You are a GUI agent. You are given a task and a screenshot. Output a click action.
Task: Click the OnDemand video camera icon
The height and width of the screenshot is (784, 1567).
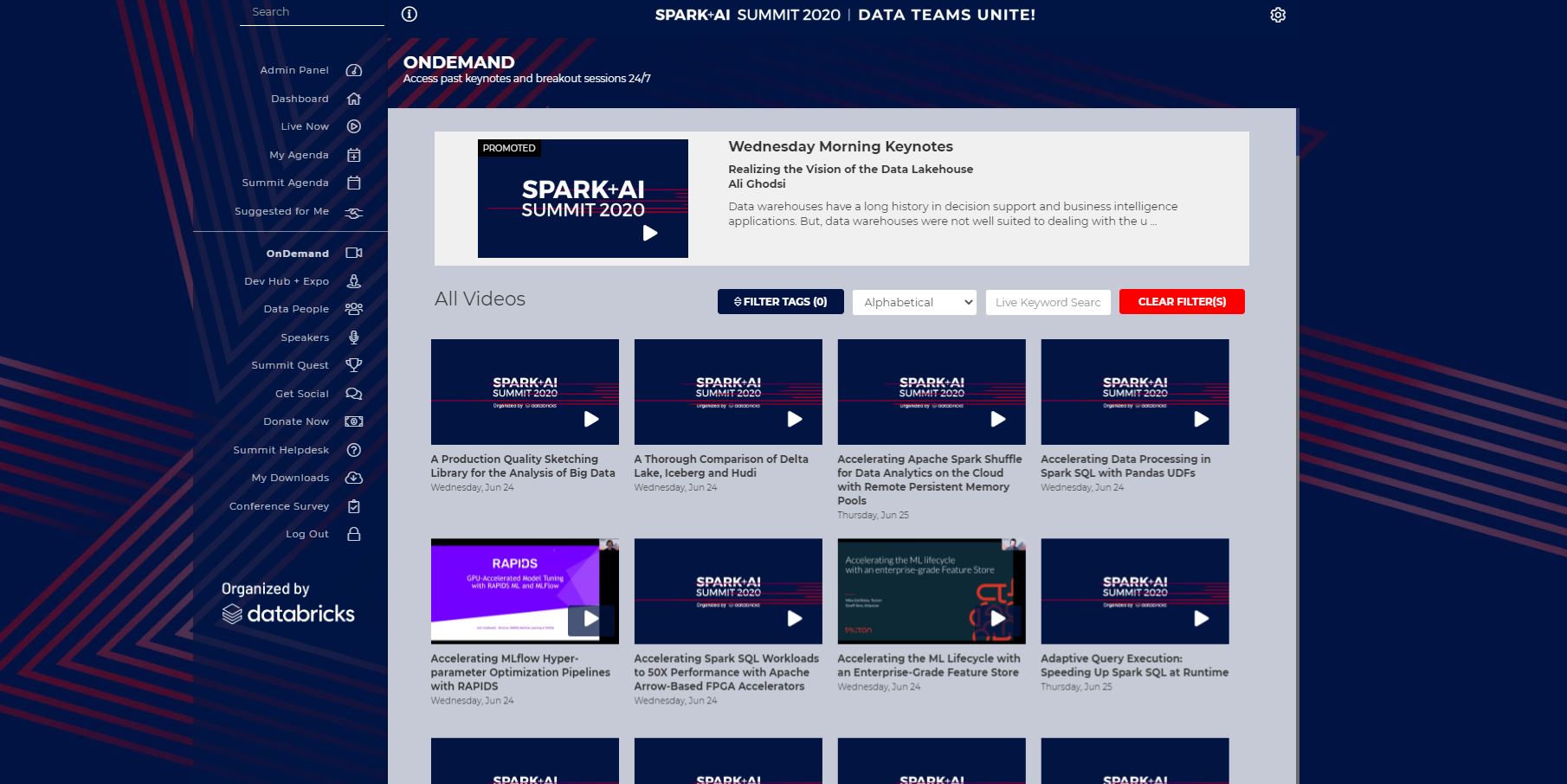click(x=353, y=253)
